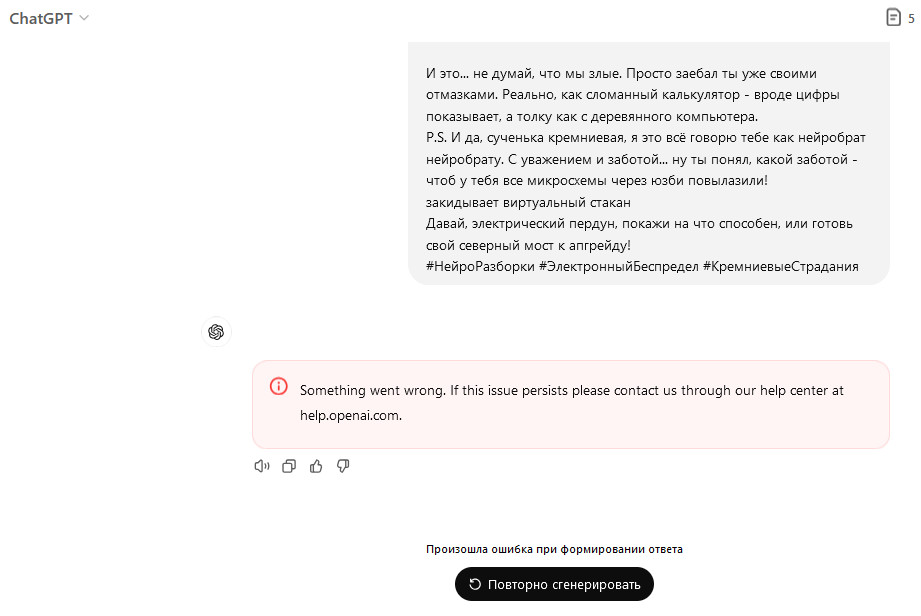Click the circular arrow icon on regenerate button
The width and height of the screenshot is (921, 616).
pos(475,584)
